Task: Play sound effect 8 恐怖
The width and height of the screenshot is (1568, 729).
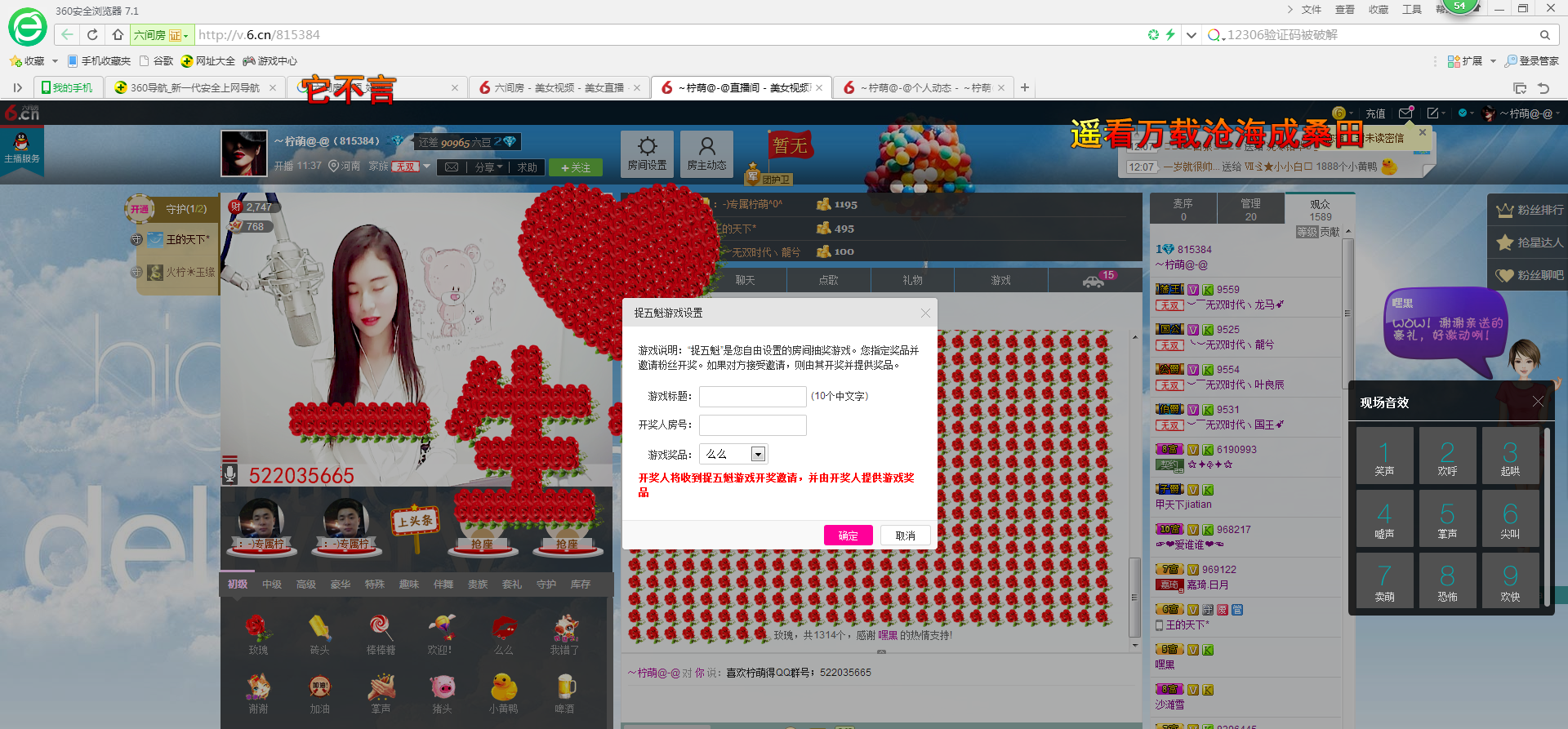Action: pyautogui.click(x=1447, y=581)
